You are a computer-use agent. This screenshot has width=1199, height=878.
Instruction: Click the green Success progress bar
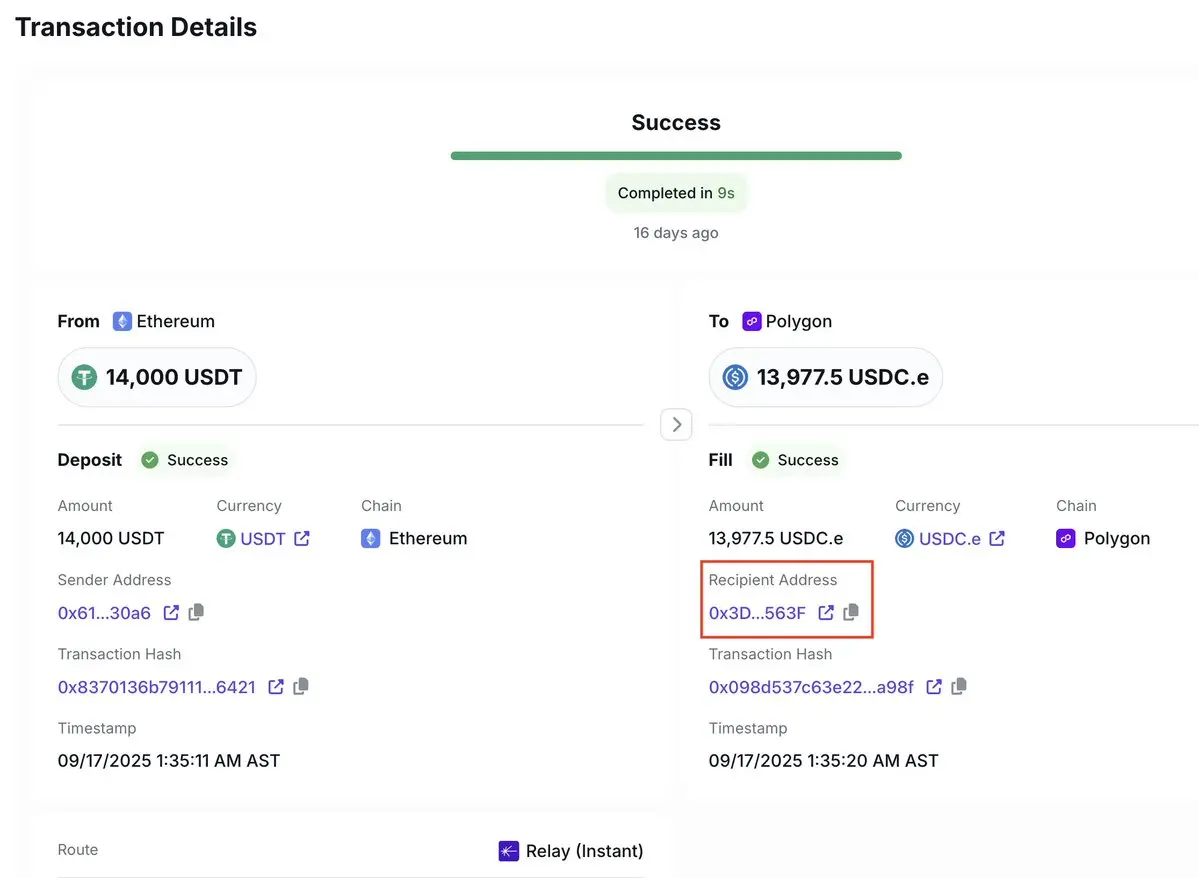pyautogui.click(x=676, y=156)
